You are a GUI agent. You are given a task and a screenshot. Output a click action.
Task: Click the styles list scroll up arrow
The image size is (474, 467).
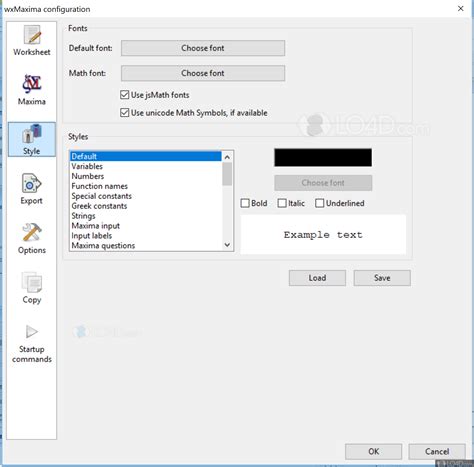pyautogui.click(x=227, y=157)
